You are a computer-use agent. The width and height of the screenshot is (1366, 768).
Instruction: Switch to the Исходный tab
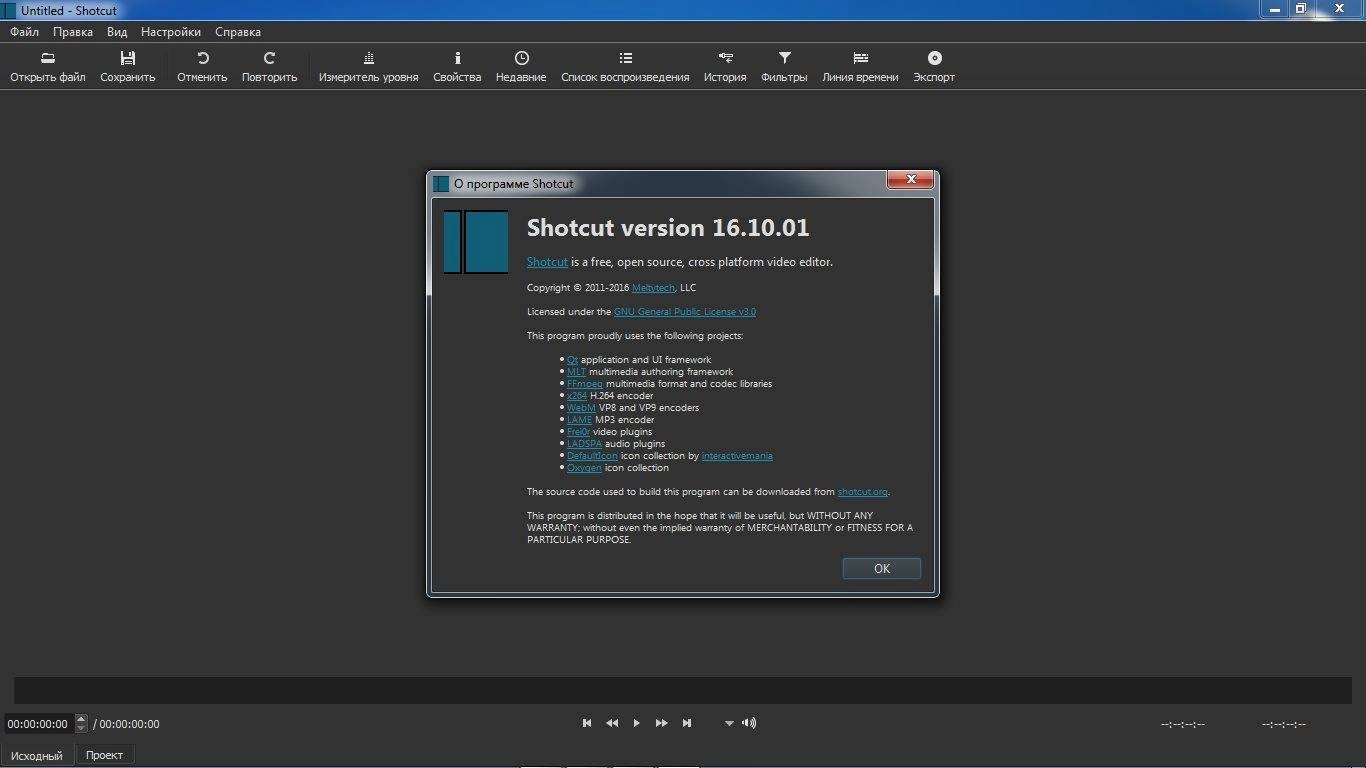[37, 755]
